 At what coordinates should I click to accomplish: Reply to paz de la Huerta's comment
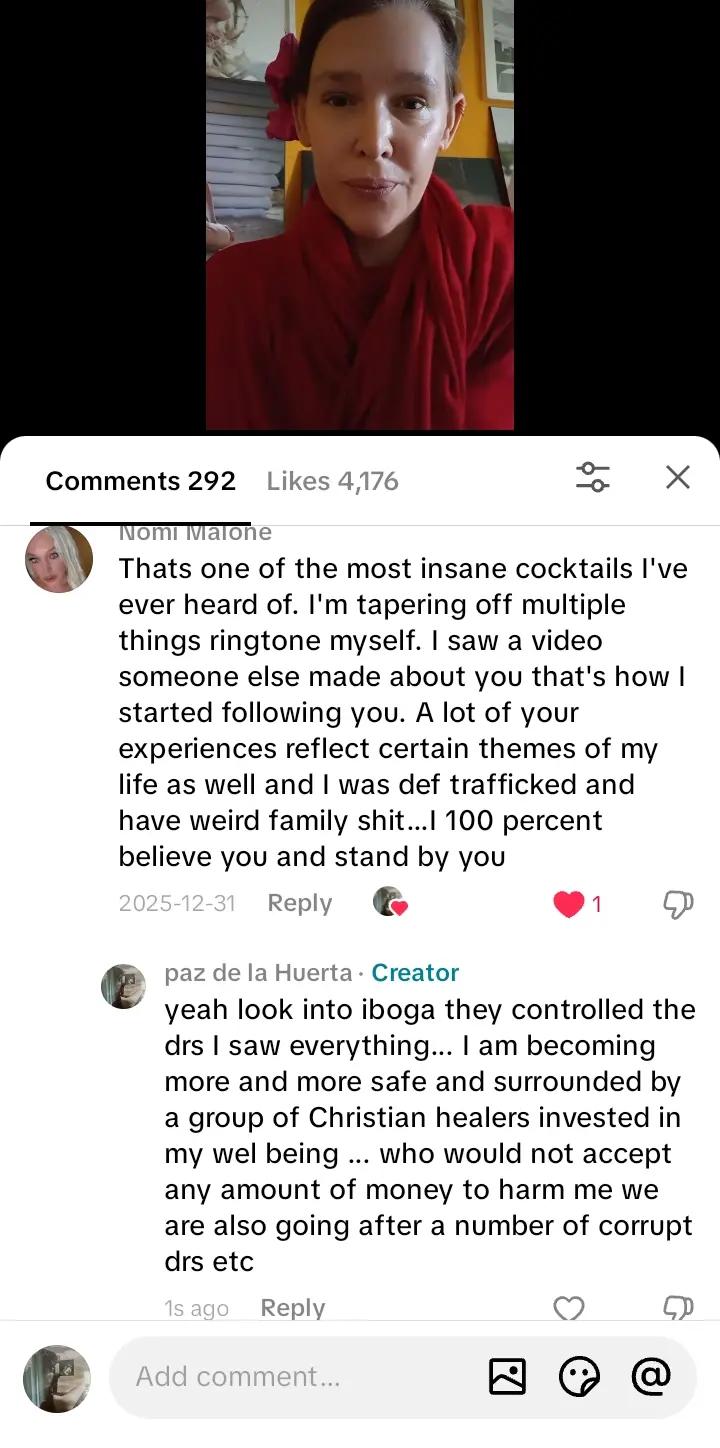point(292,1308)
